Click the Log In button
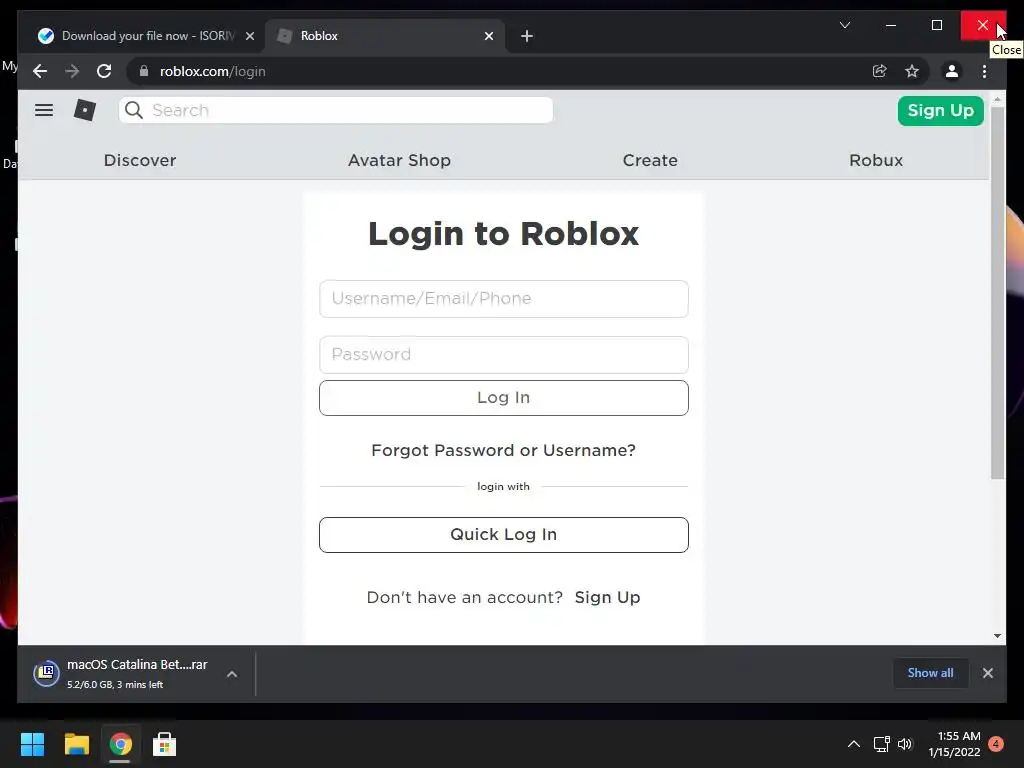Screen dimensions: 1024x768 [x=504, y=398]
